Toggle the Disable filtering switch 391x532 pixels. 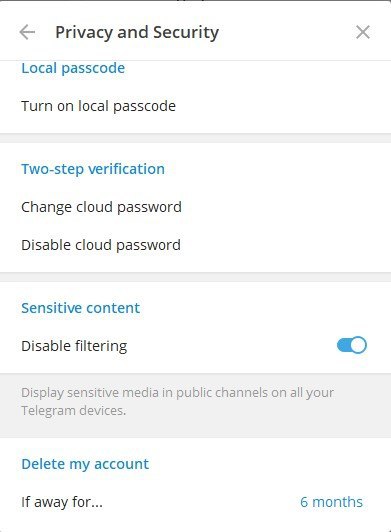click(x=352, y=345)
